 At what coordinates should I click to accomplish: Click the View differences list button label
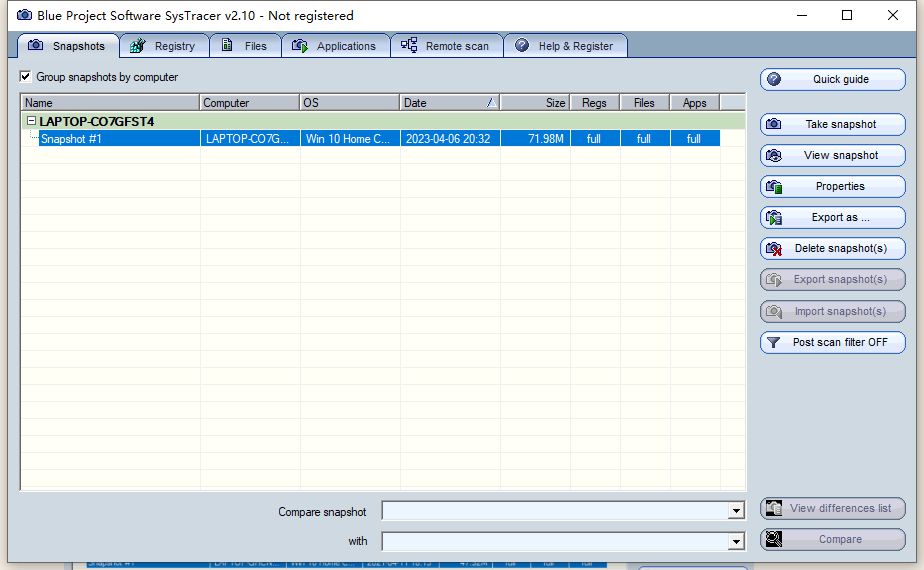(840, 508)
